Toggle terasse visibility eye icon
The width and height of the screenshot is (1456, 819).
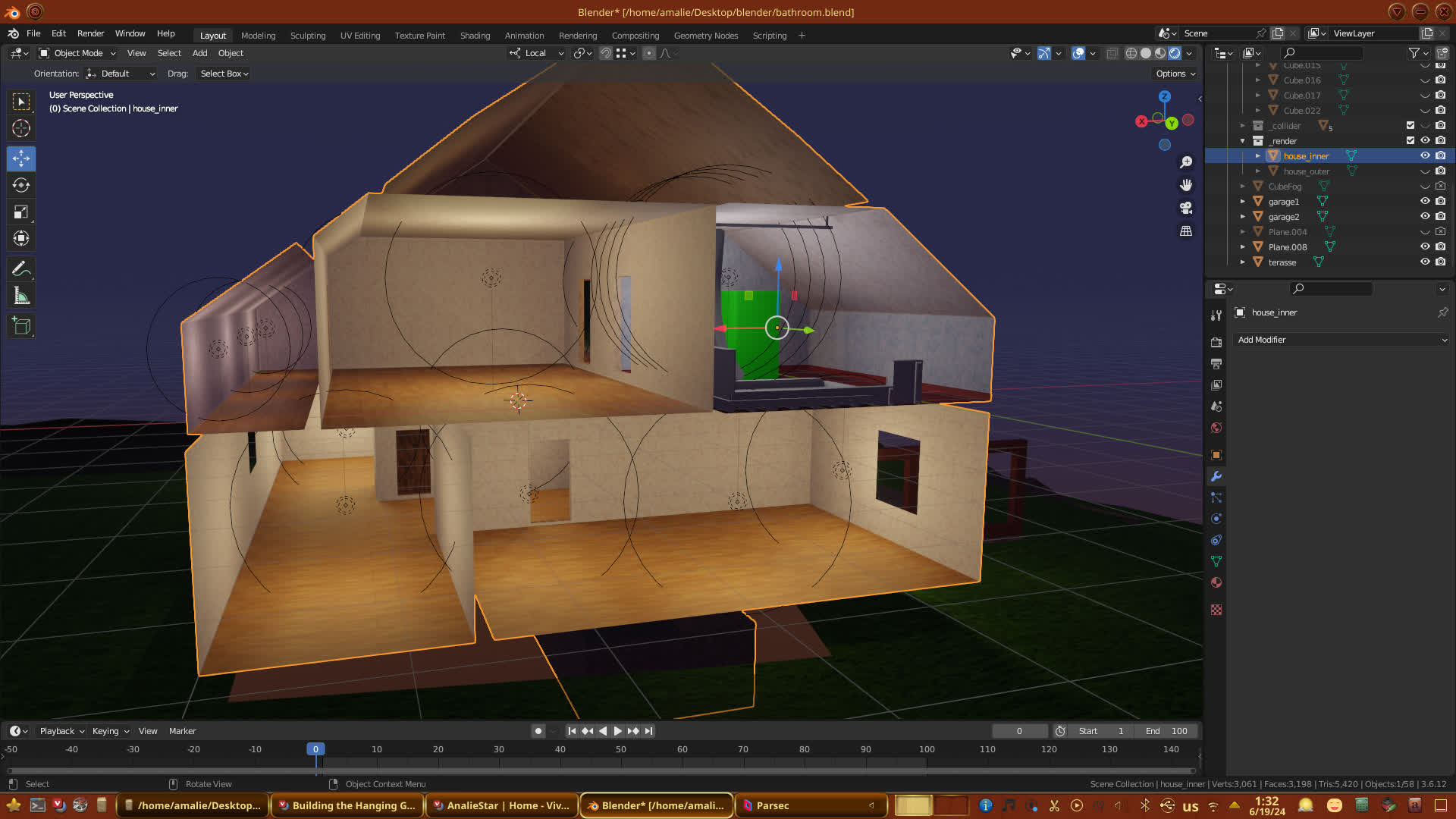click(1425, 262)
